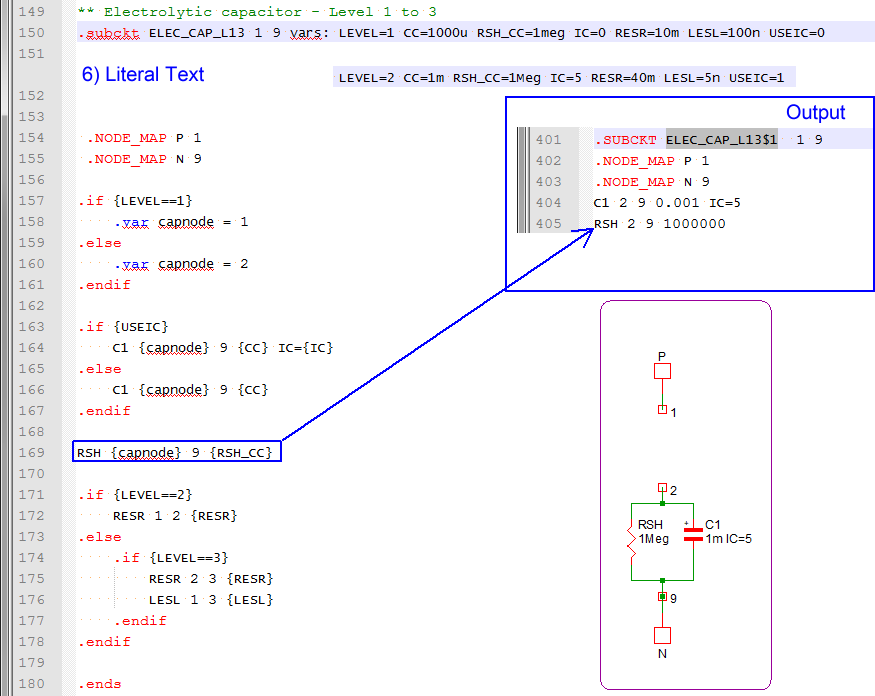Click the N port terminal box
This screenshot has width=875, height=696.
(661, 635)
